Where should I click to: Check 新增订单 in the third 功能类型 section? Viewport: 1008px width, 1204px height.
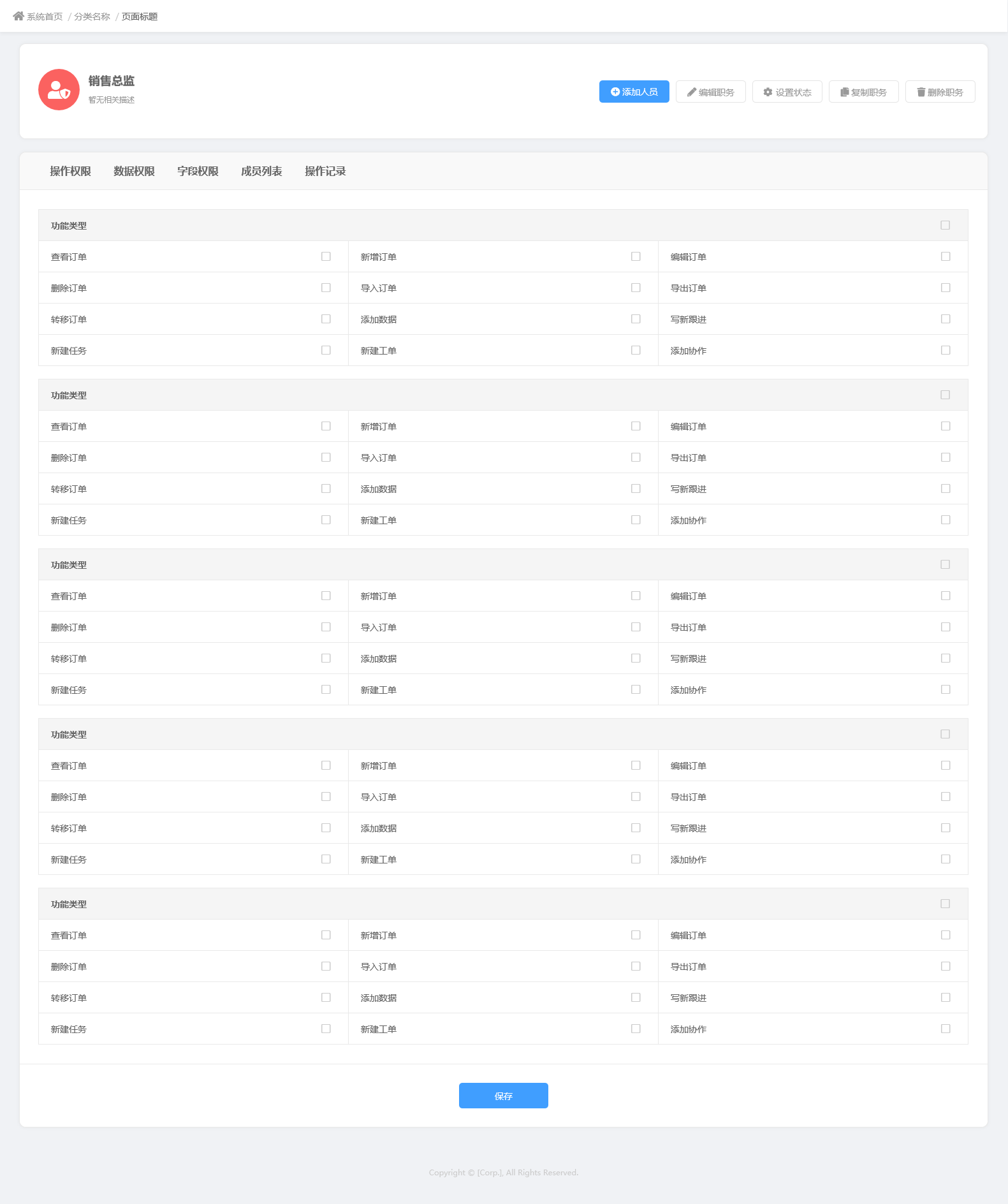636,596
